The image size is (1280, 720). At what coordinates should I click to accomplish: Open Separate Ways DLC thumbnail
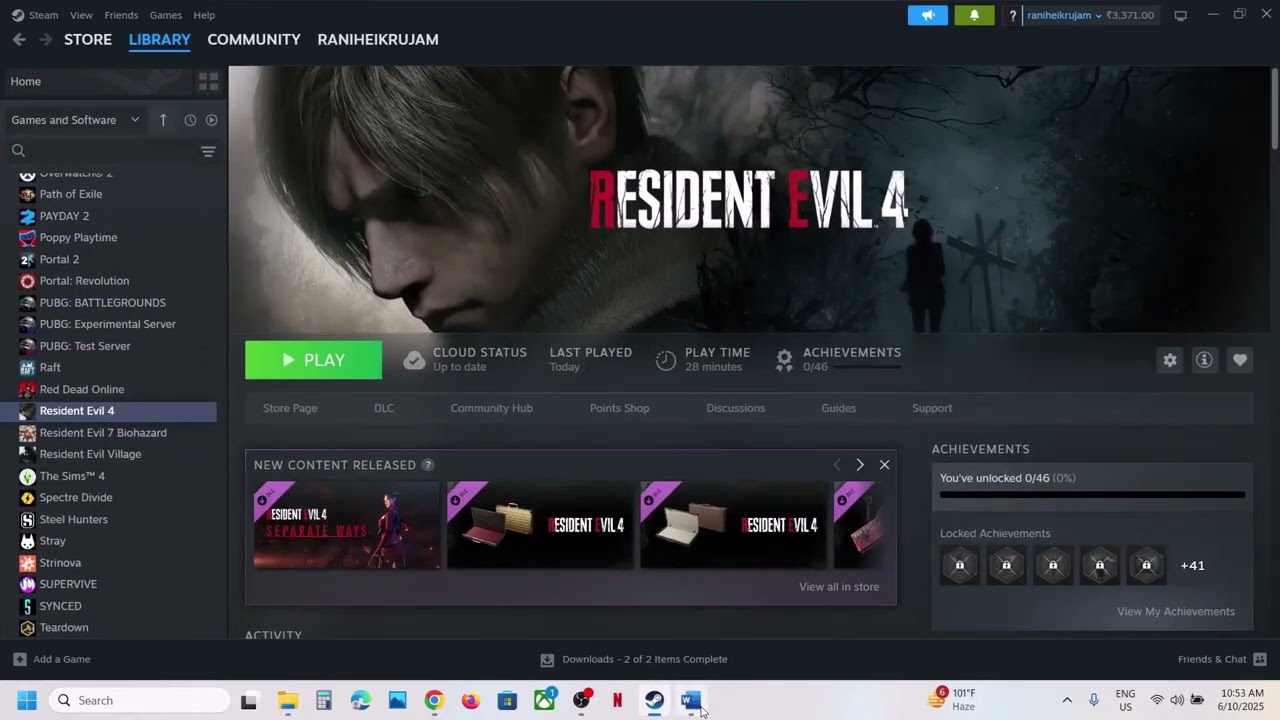346,525
